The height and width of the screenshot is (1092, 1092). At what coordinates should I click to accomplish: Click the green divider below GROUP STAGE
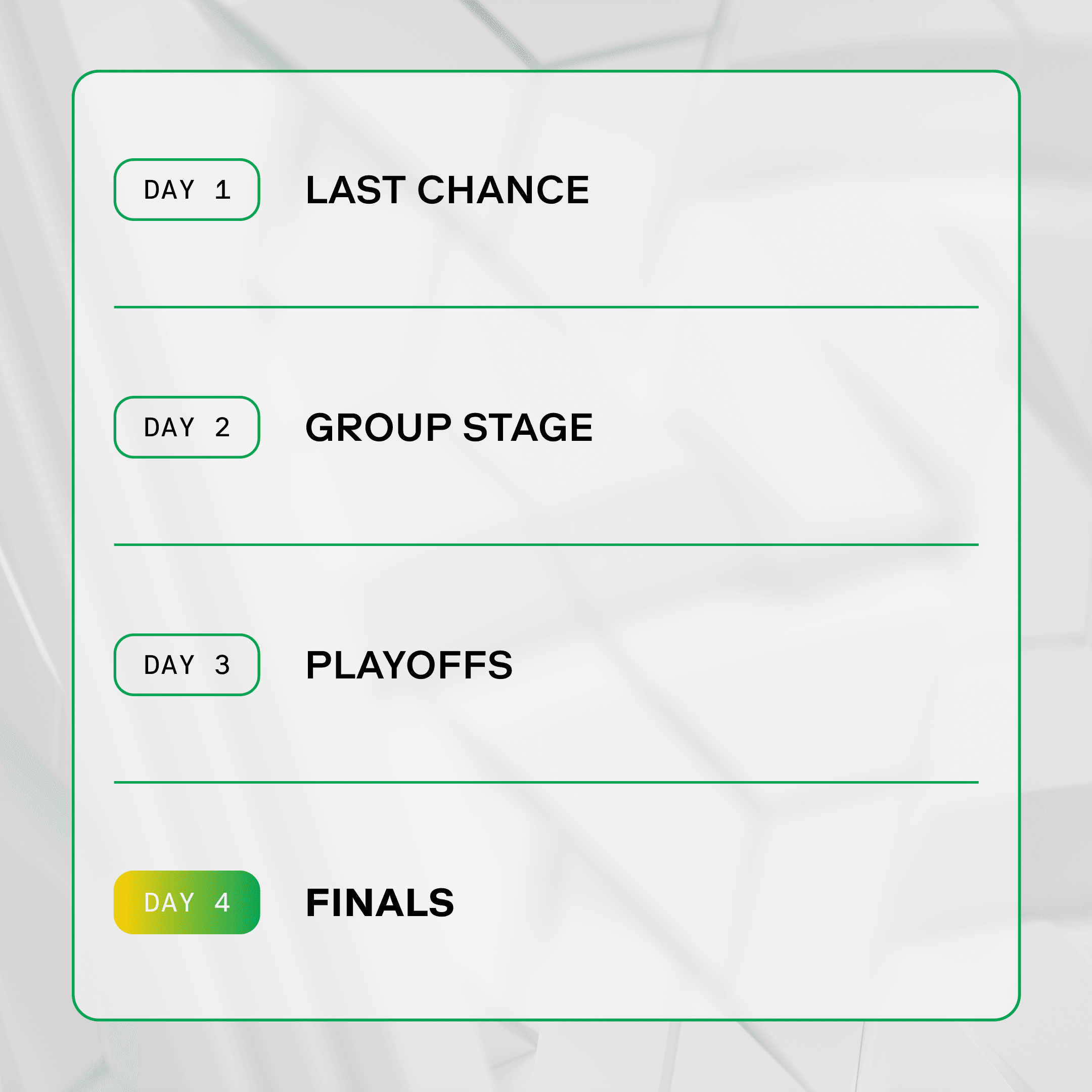click(x=546, y=544)
